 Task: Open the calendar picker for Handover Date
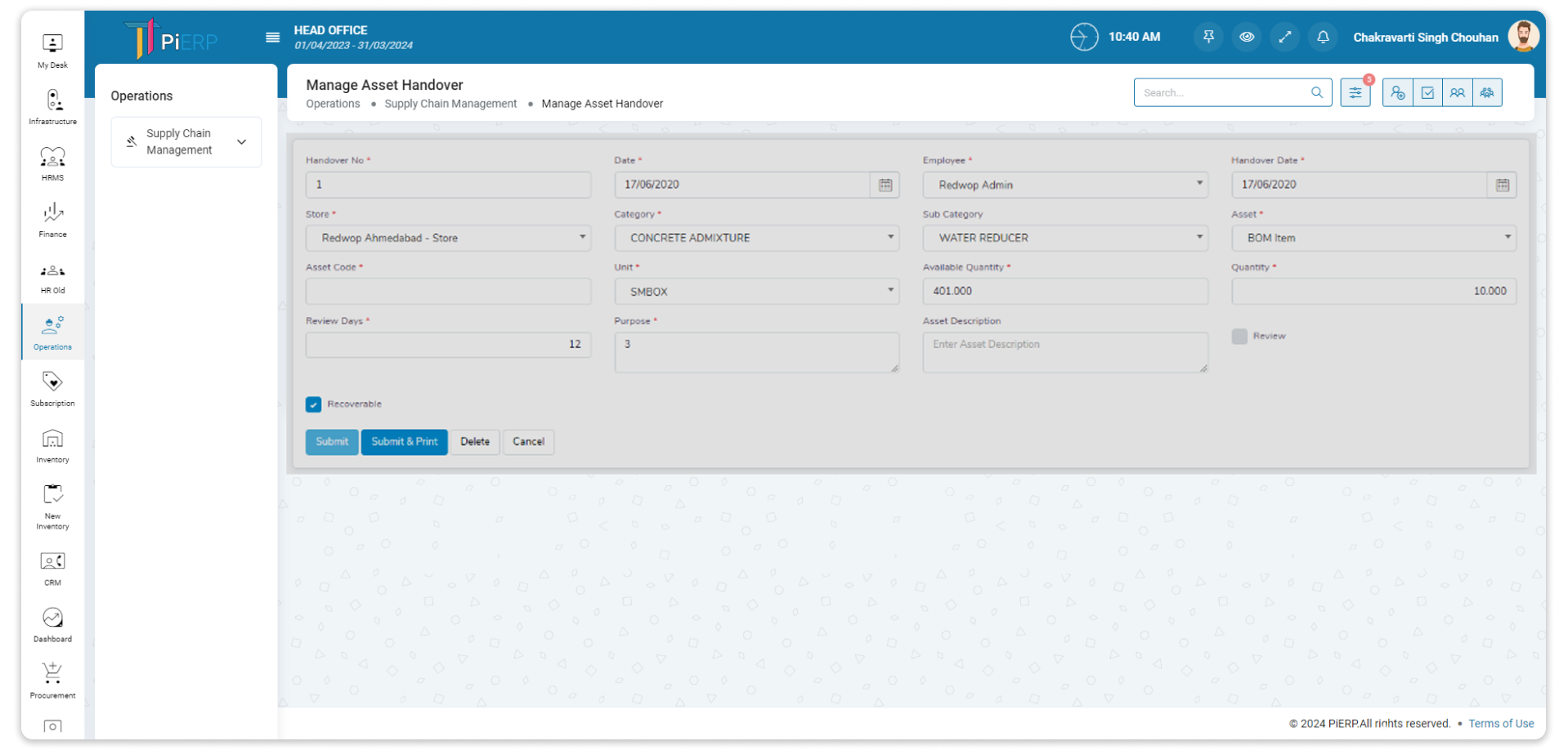pos(1502,185)
